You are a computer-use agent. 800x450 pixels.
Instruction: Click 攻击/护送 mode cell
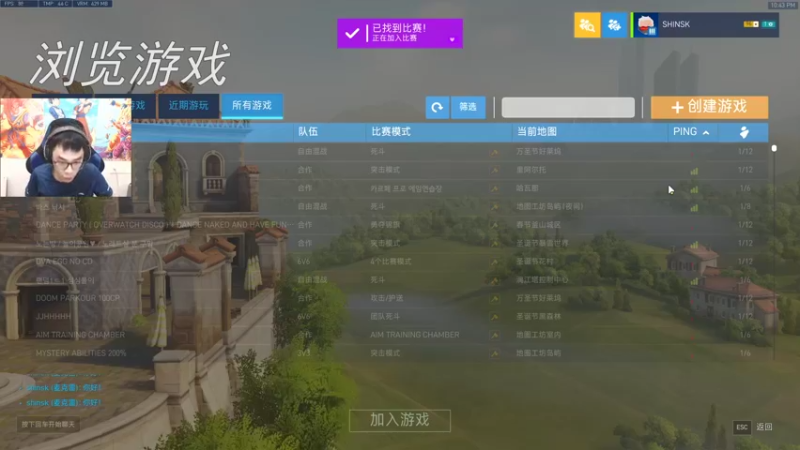coord(387,298)
